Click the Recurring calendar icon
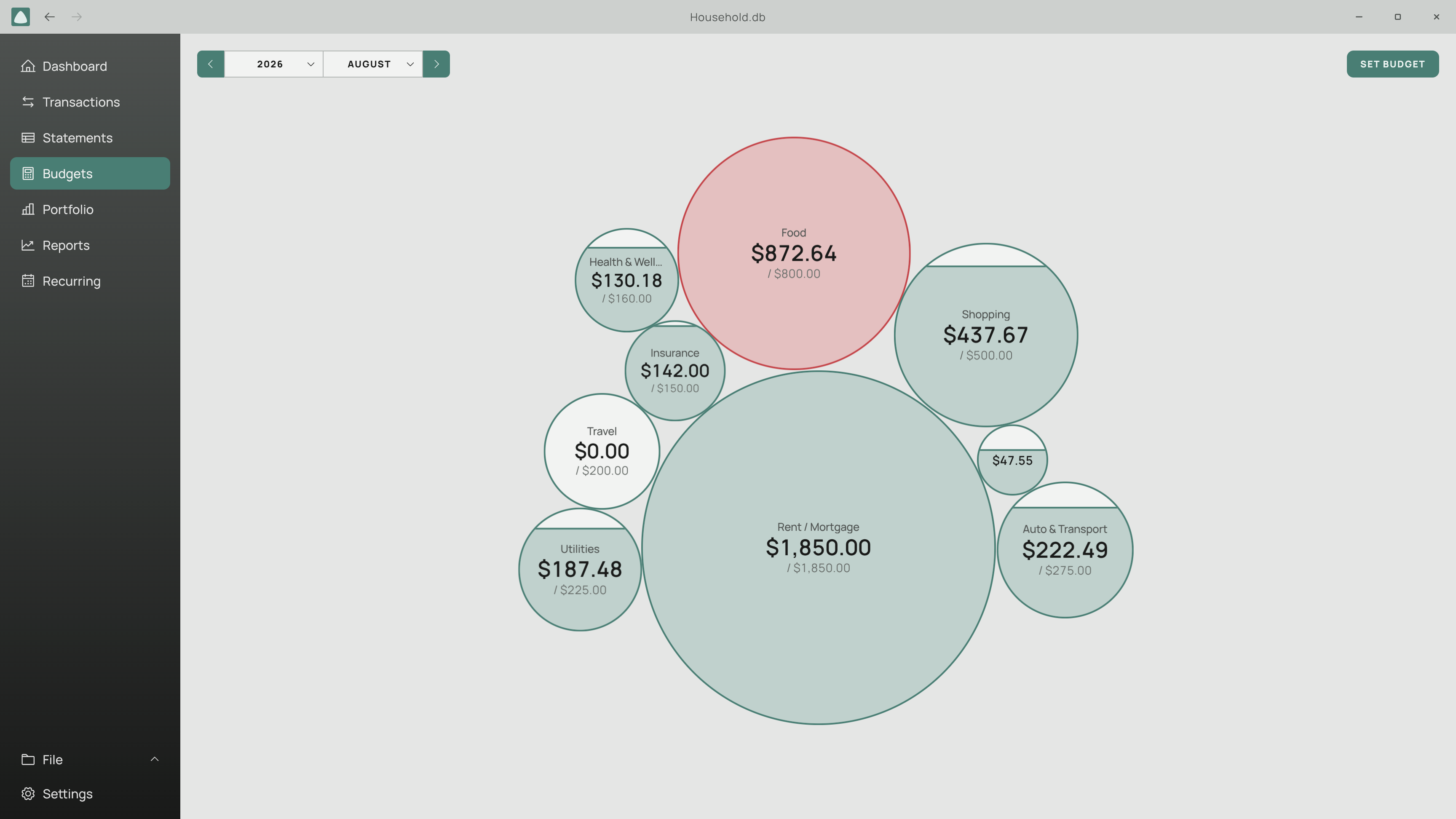This screenshot has width=1456, height=819. pos(28,281)
